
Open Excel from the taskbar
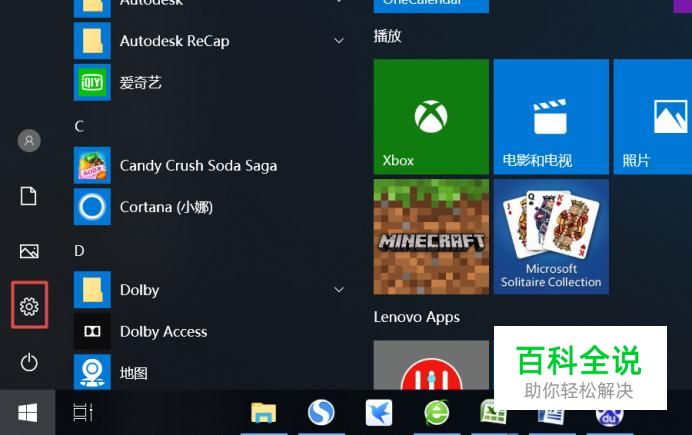click(493, 412)
